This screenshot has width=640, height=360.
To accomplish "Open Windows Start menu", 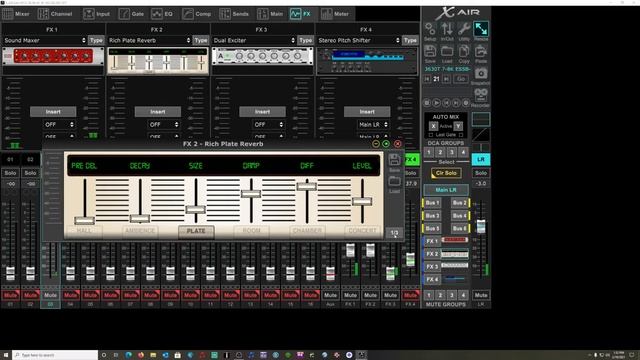I will [x=6, y=355].
